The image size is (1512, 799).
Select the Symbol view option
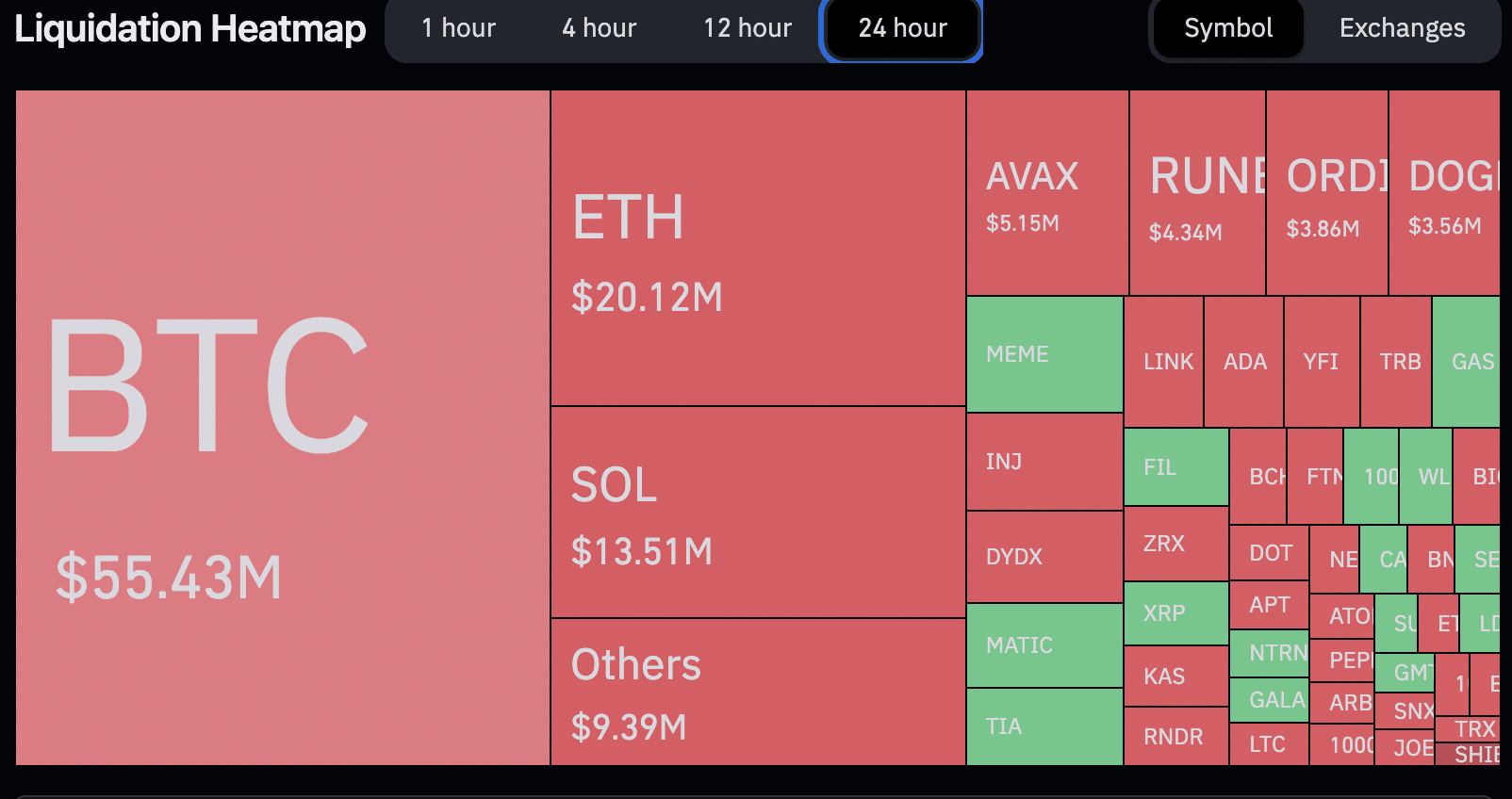click(1228, 28)
